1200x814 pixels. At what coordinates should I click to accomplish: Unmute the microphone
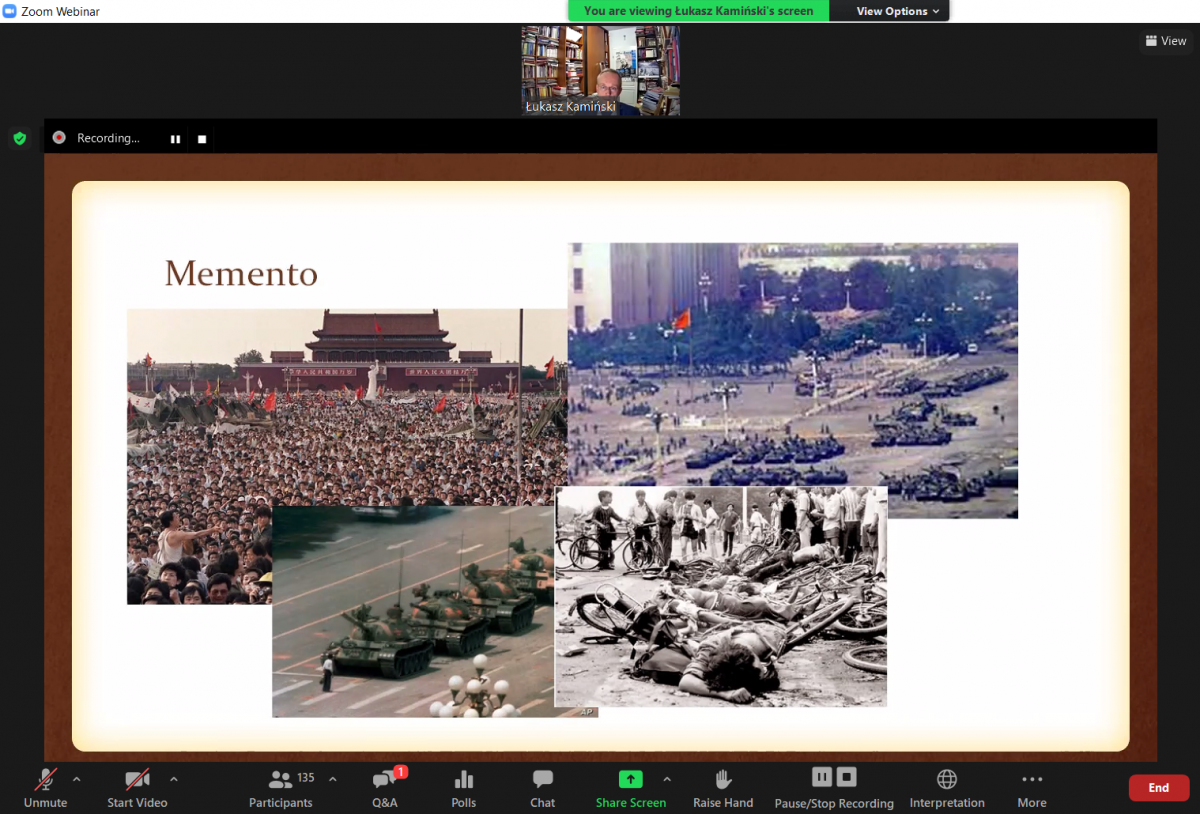point(45,788)
